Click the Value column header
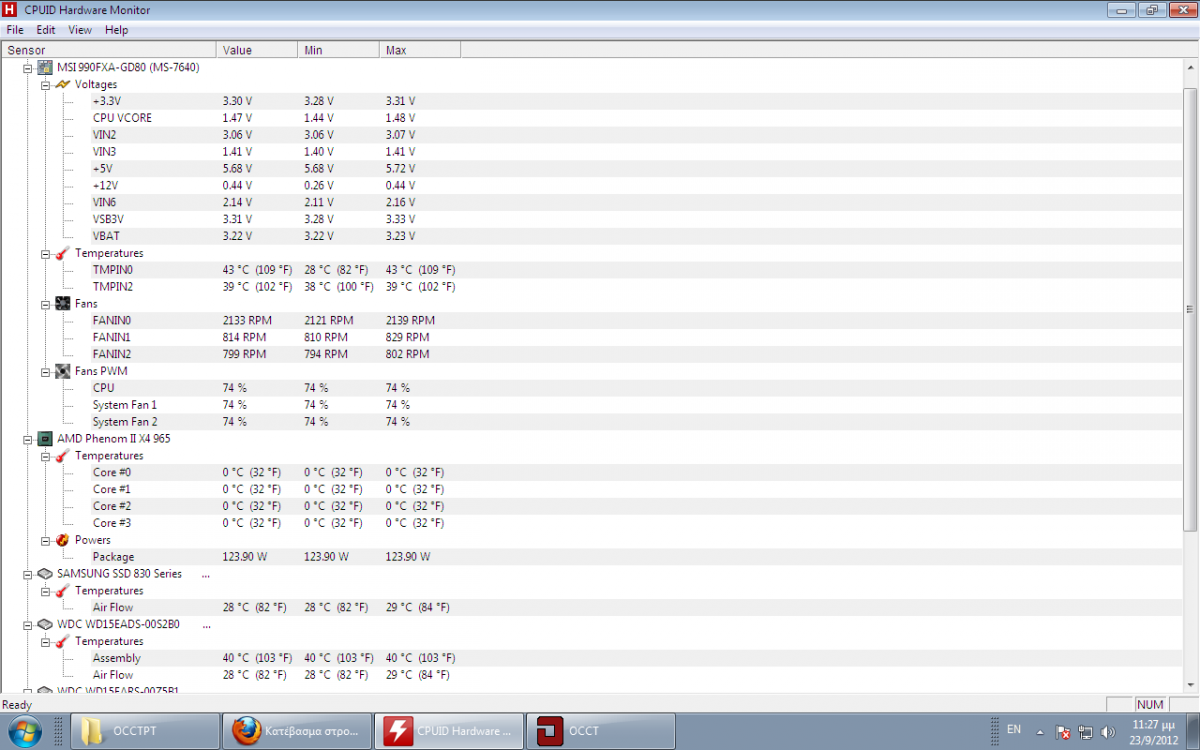The image size is (1200, 750). click(x=257, y=50)
